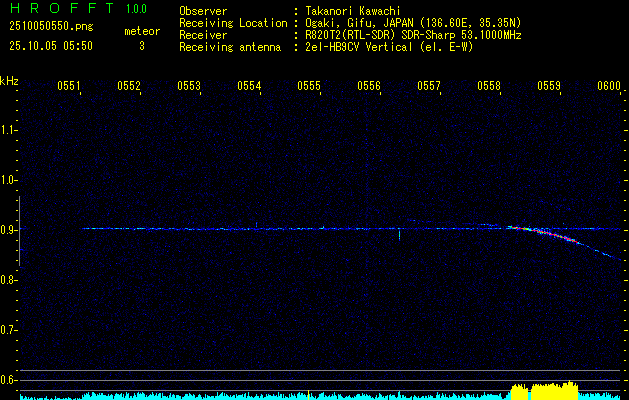Click the vertical spike near 0556:30
The width and height of the screenshot is (629, 400).
(400, 234)
